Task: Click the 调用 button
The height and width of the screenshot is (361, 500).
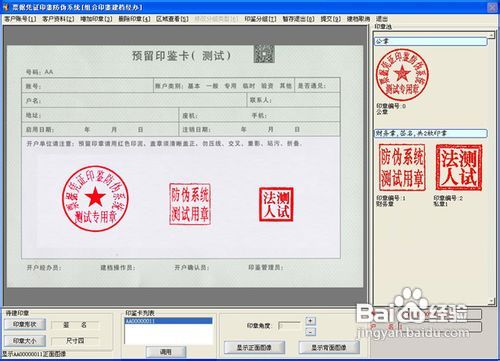Action: click(166, 352)
